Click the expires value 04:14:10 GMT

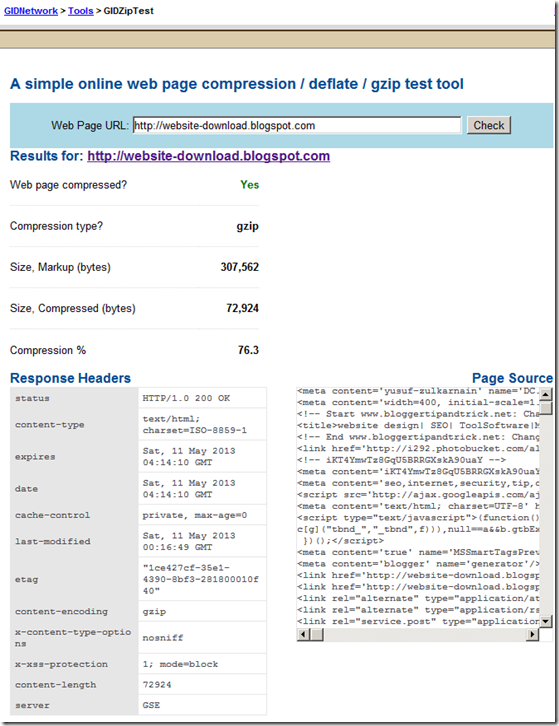[202, 457]
